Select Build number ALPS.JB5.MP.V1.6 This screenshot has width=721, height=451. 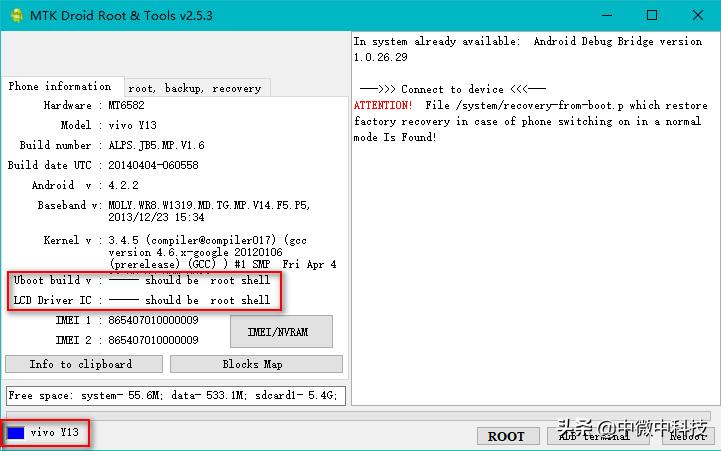156,145
